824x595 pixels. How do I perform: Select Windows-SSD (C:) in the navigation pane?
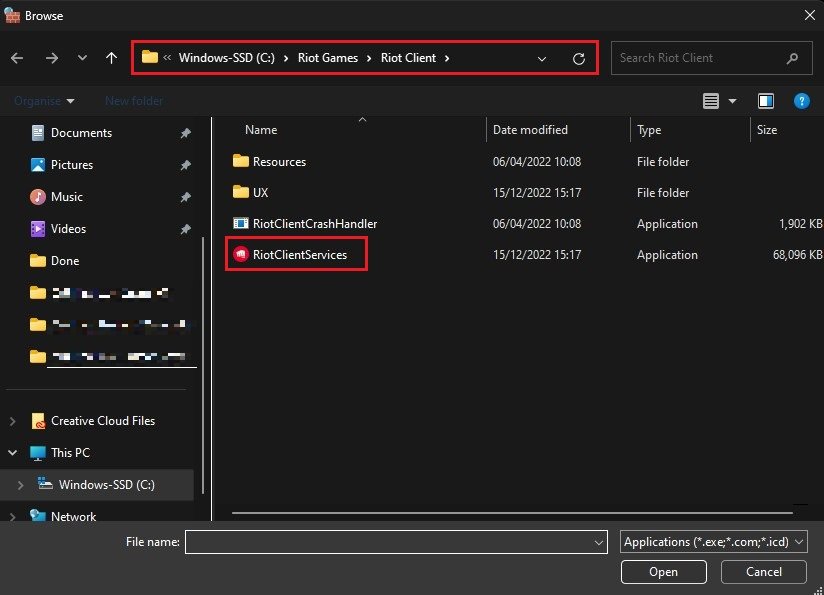click(108, 485)
